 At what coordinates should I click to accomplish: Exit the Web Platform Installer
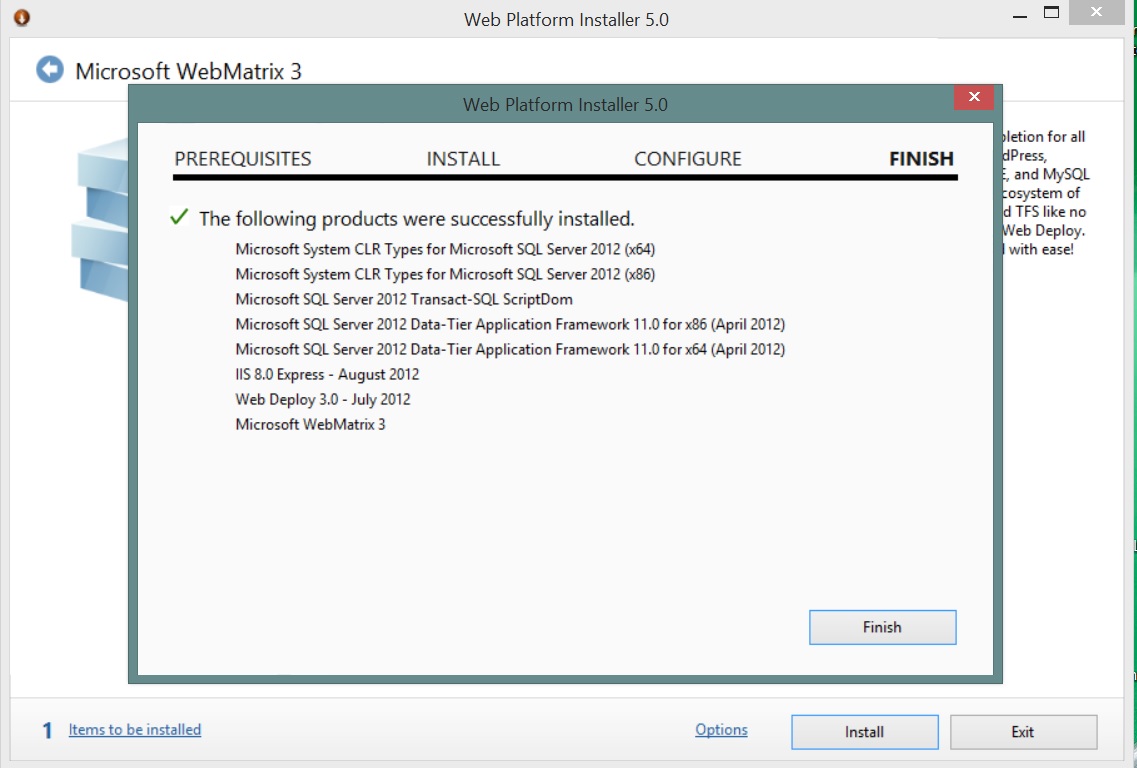point(1023,732)
